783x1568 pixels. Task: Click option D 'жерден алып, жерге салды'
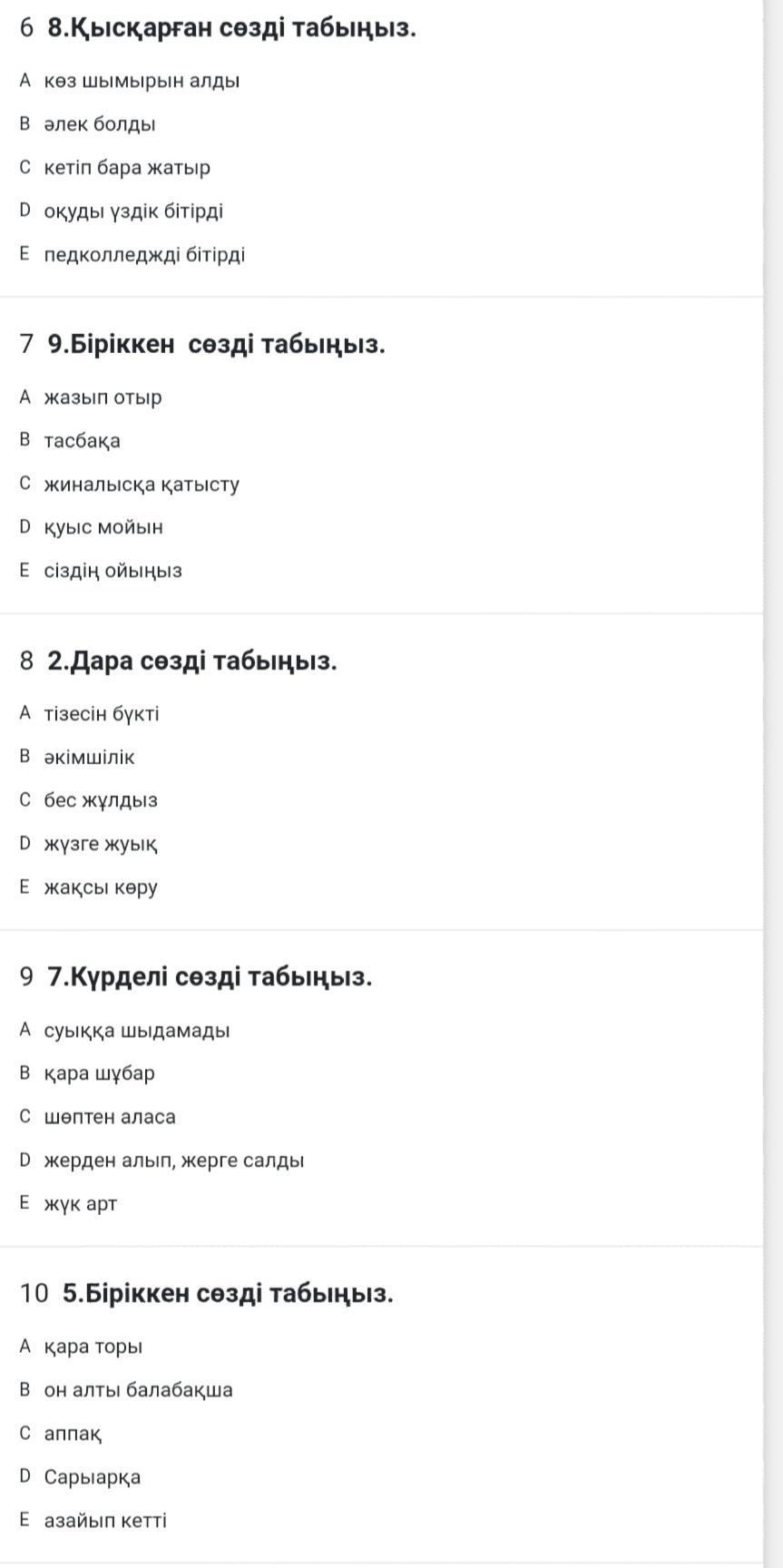coord(174,1161)
